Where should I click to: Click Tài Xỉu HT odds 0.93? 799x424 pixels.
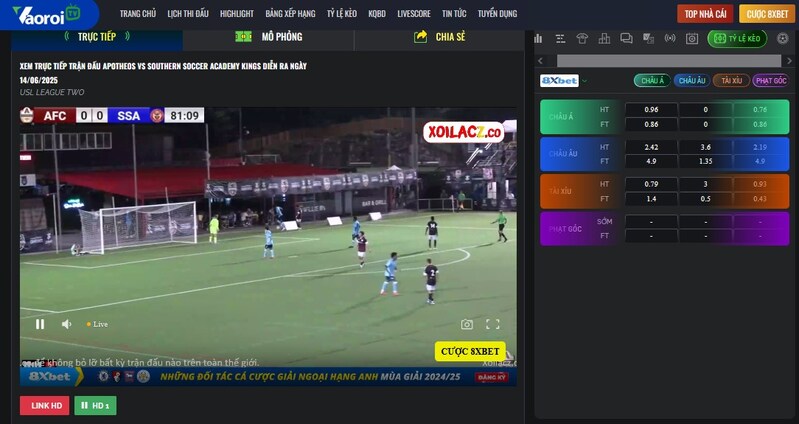[x=760, y=184]
